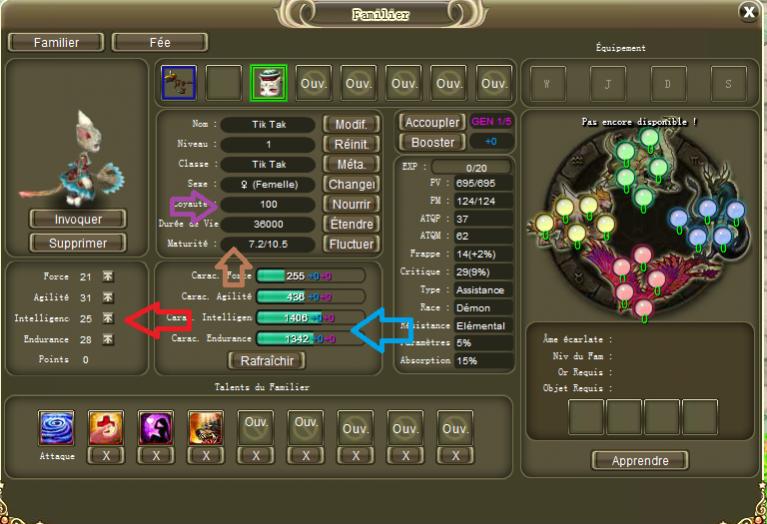Viewport: 767px width, 524px height.
Task: Select the purple silhouette talent icon
Action: click(x=156, y=428)
